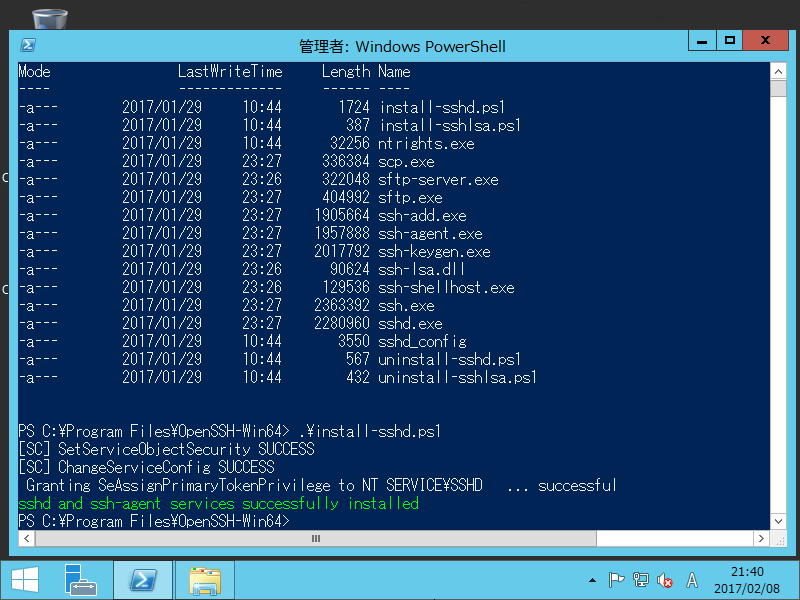The height and width of the screenshot is (600, 800).
Task: Click the Length column header
Action: [x=346, y=71]
